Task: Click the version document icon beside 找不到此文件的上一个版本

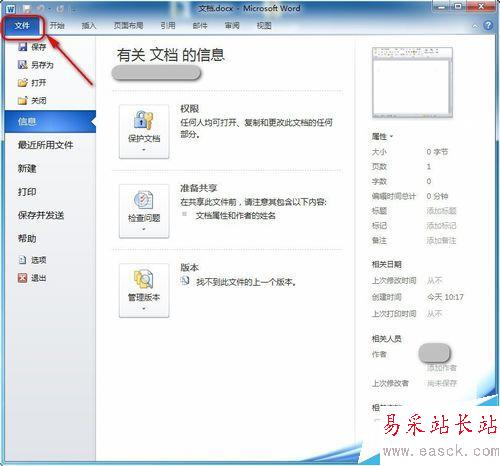Action: tap(185, 281)
